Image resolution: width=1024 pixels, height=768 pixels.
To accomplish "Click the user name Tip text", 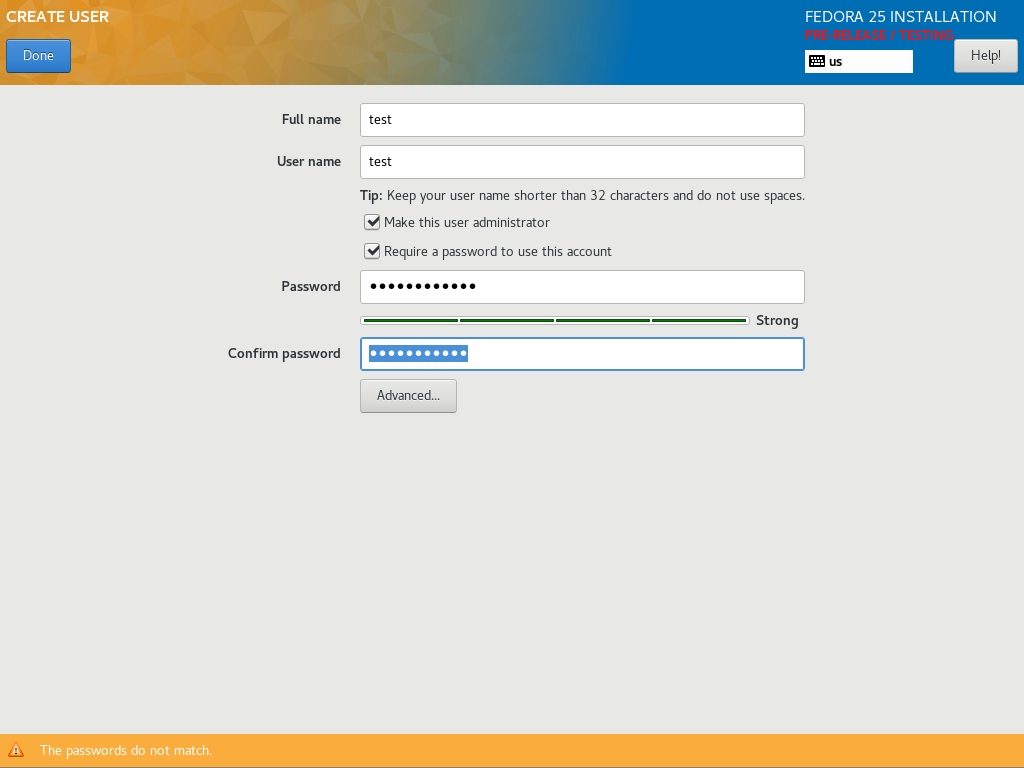I will 582,195.
